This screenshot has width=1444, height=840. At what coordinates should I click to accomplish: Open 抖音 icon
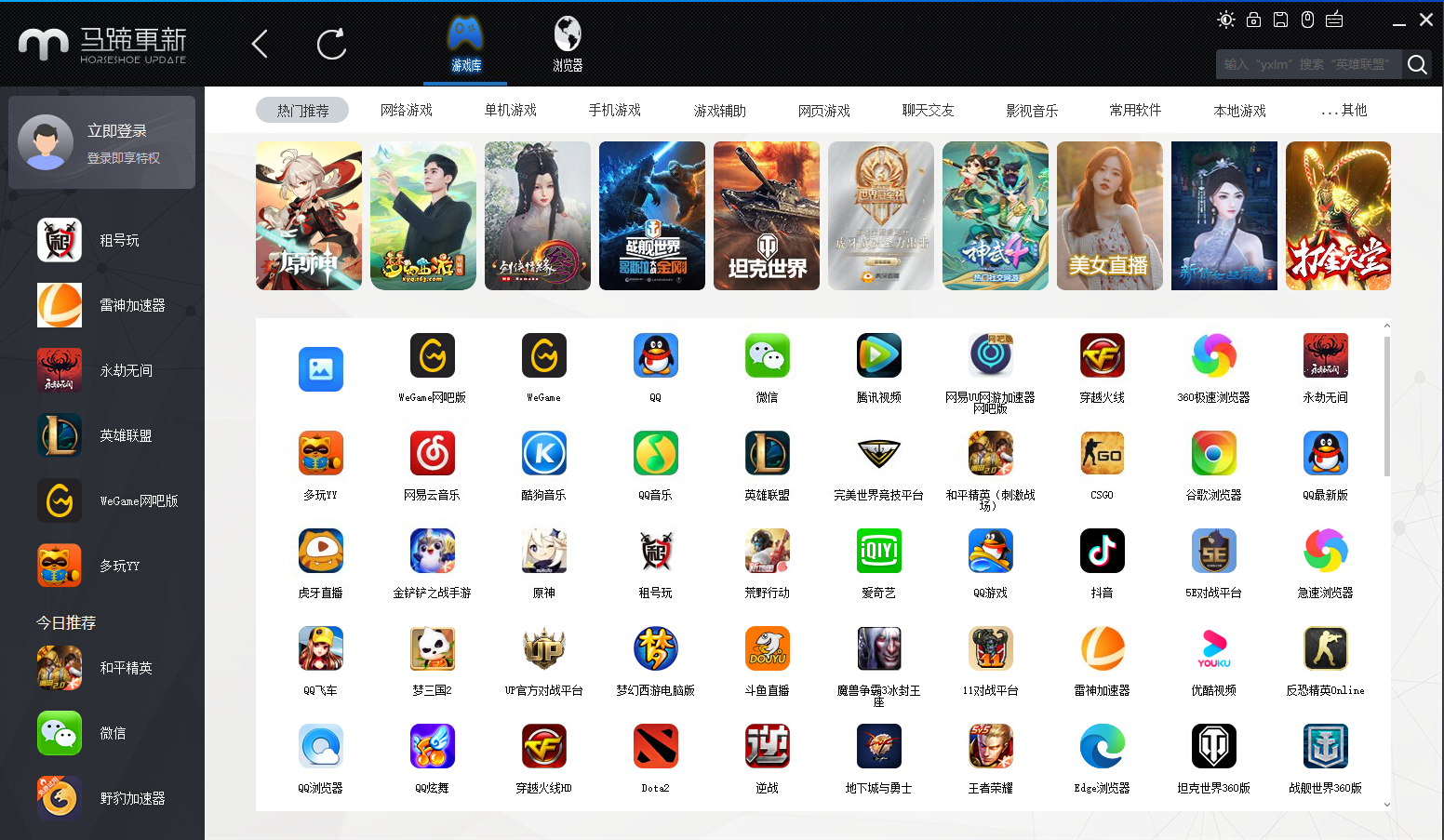pos(1103,551)
